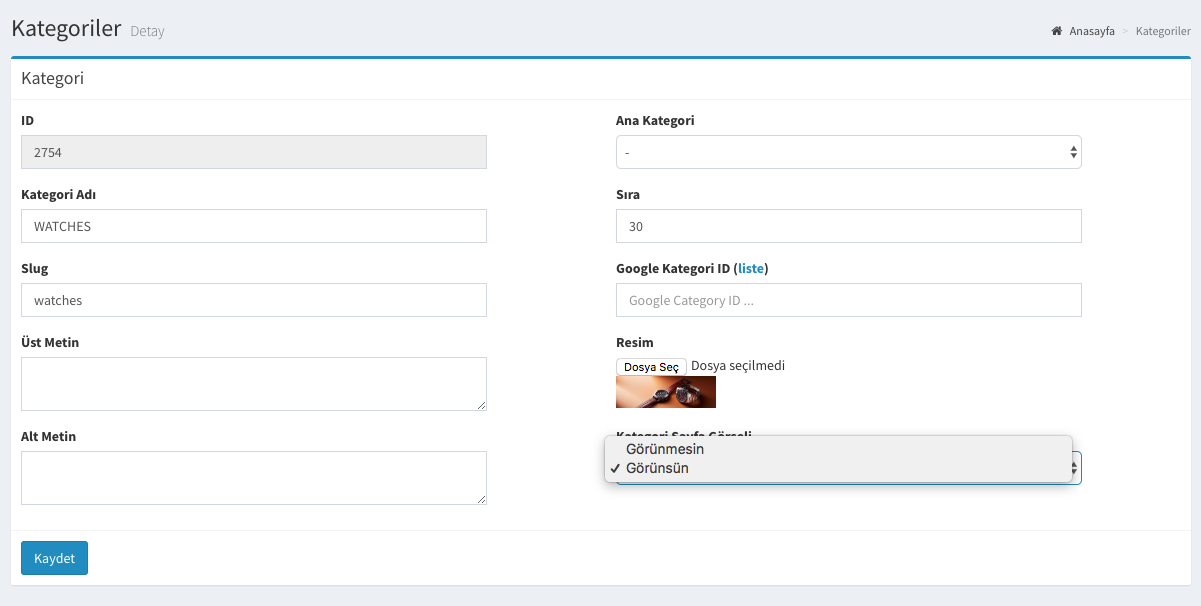Image resolution: width=1201 pixels, height=606 pixels.
Task: Click the home icon in the breadcrumb
Action: (1056, 31)
